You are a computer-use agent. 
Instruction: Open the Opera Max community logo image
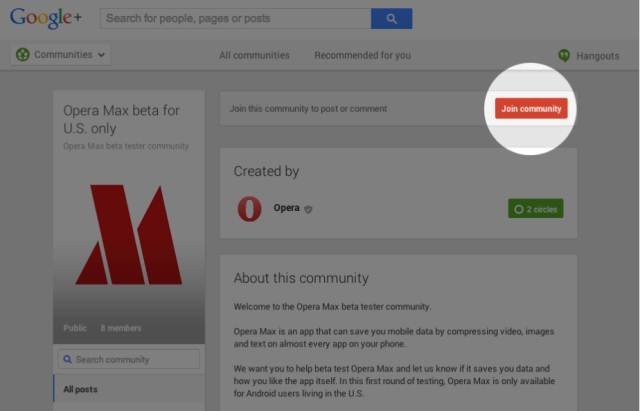129,234
